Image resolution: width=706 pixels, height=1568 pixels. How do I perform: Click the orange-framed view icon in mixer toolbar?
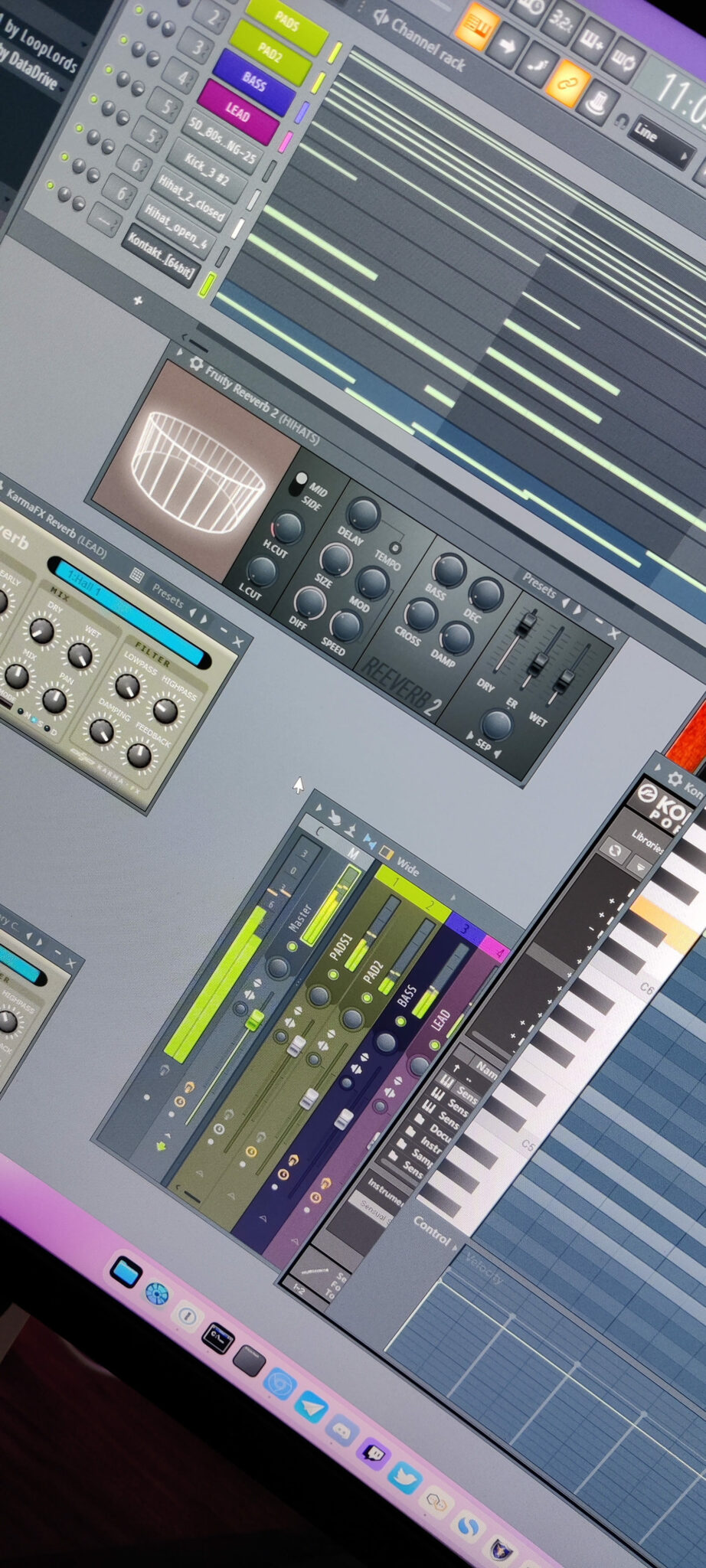coord(387,852)
